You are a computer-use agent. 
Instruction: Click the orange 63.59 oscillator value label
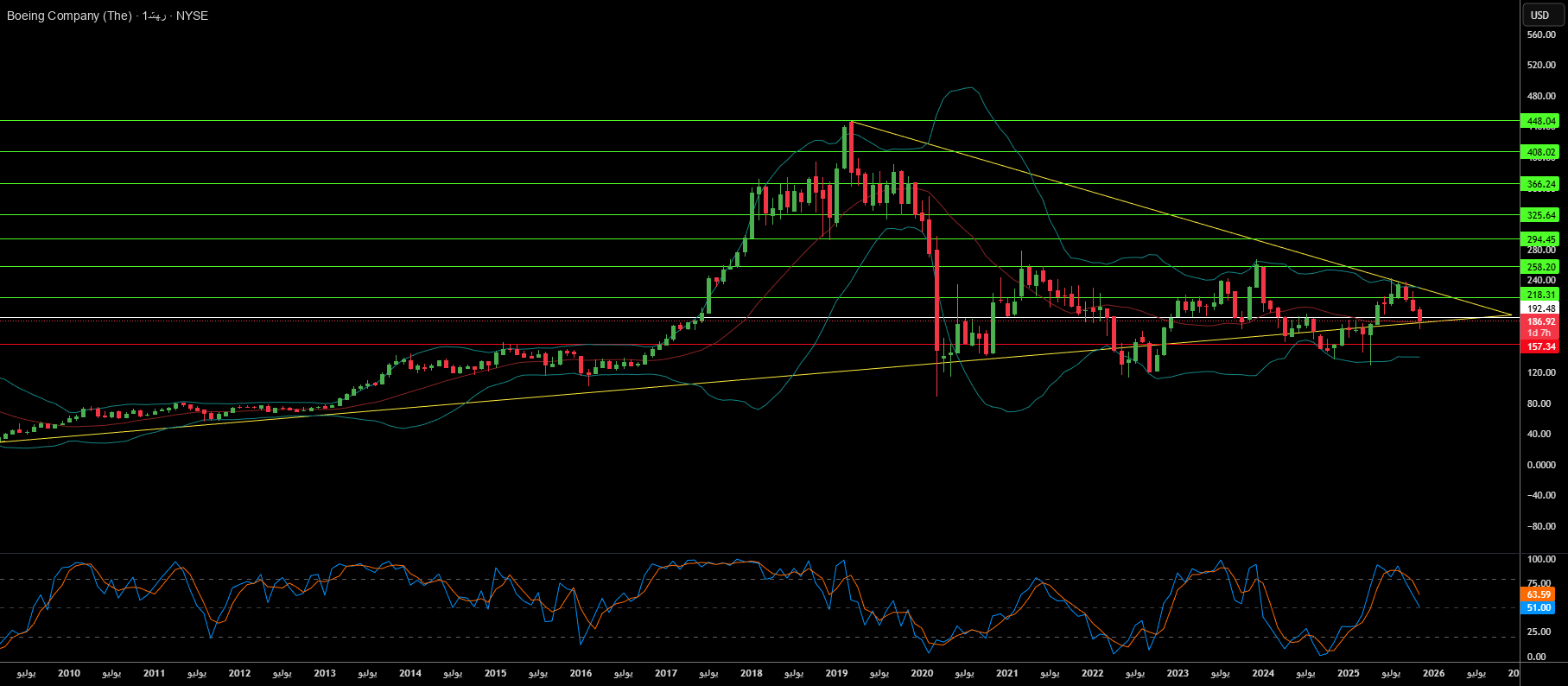click(x=1539, y=594)
